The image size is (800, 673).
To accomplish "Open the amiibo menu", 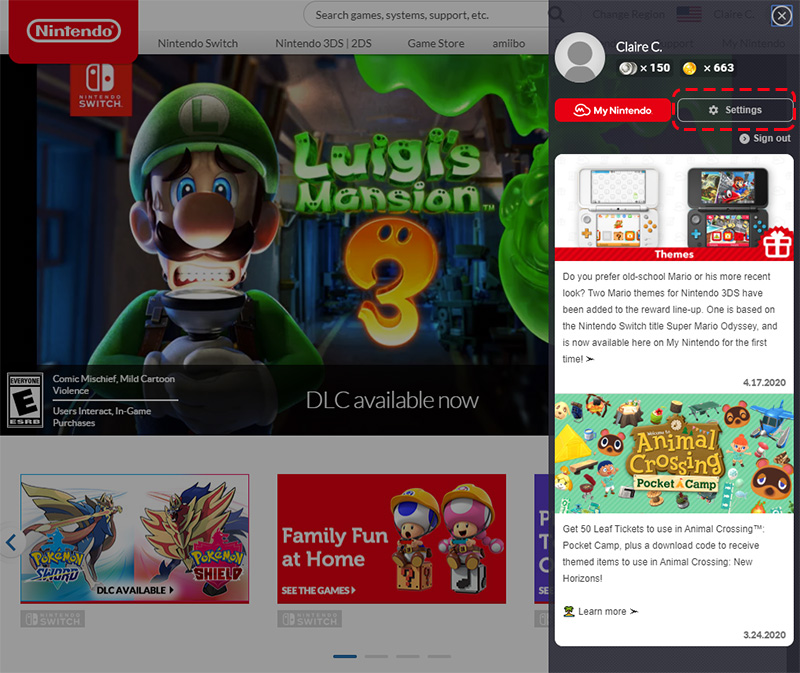I will [x=509, y=43].
